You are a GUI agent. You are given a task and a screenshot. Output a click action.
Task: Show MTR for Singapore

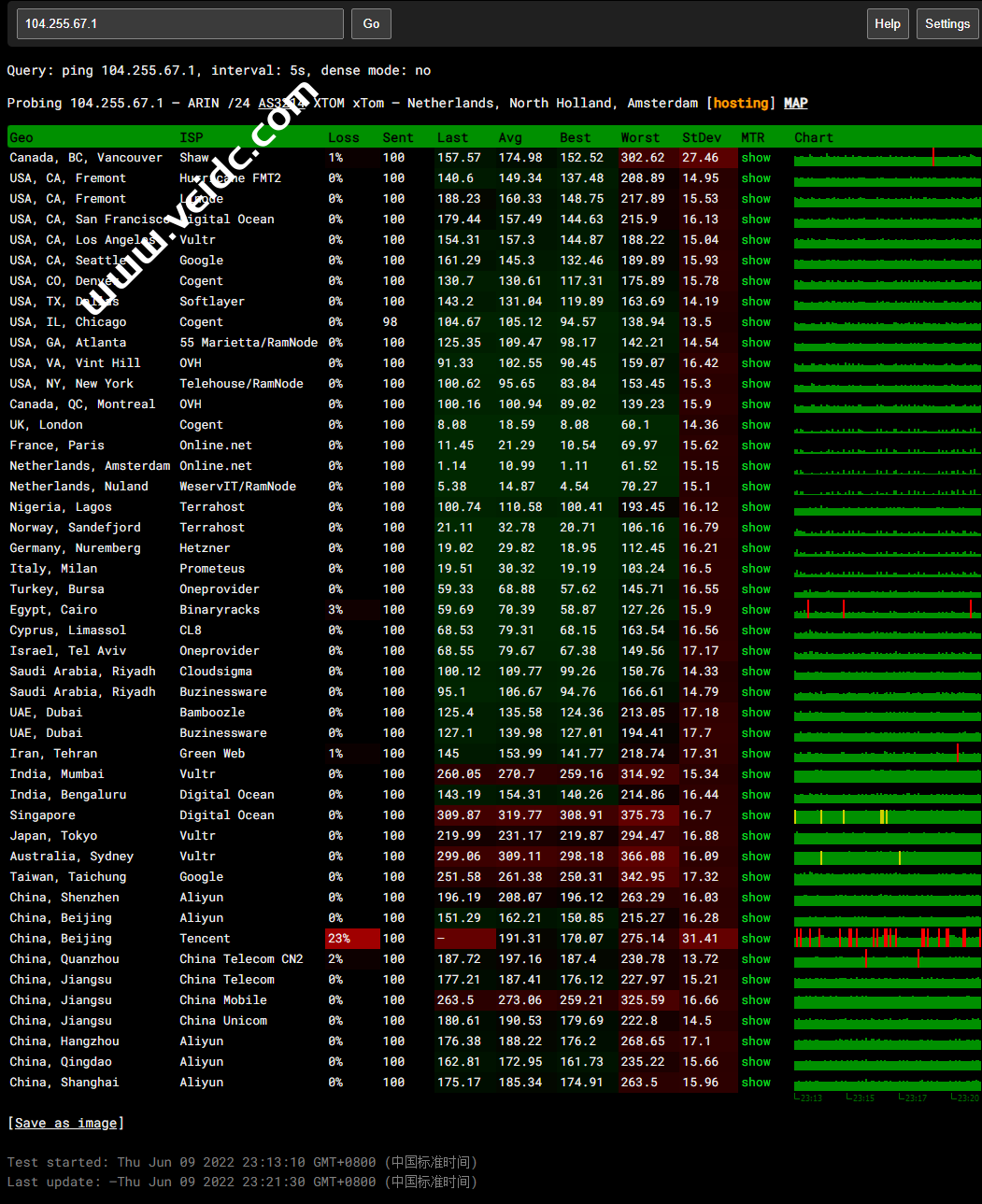point(756,815)
